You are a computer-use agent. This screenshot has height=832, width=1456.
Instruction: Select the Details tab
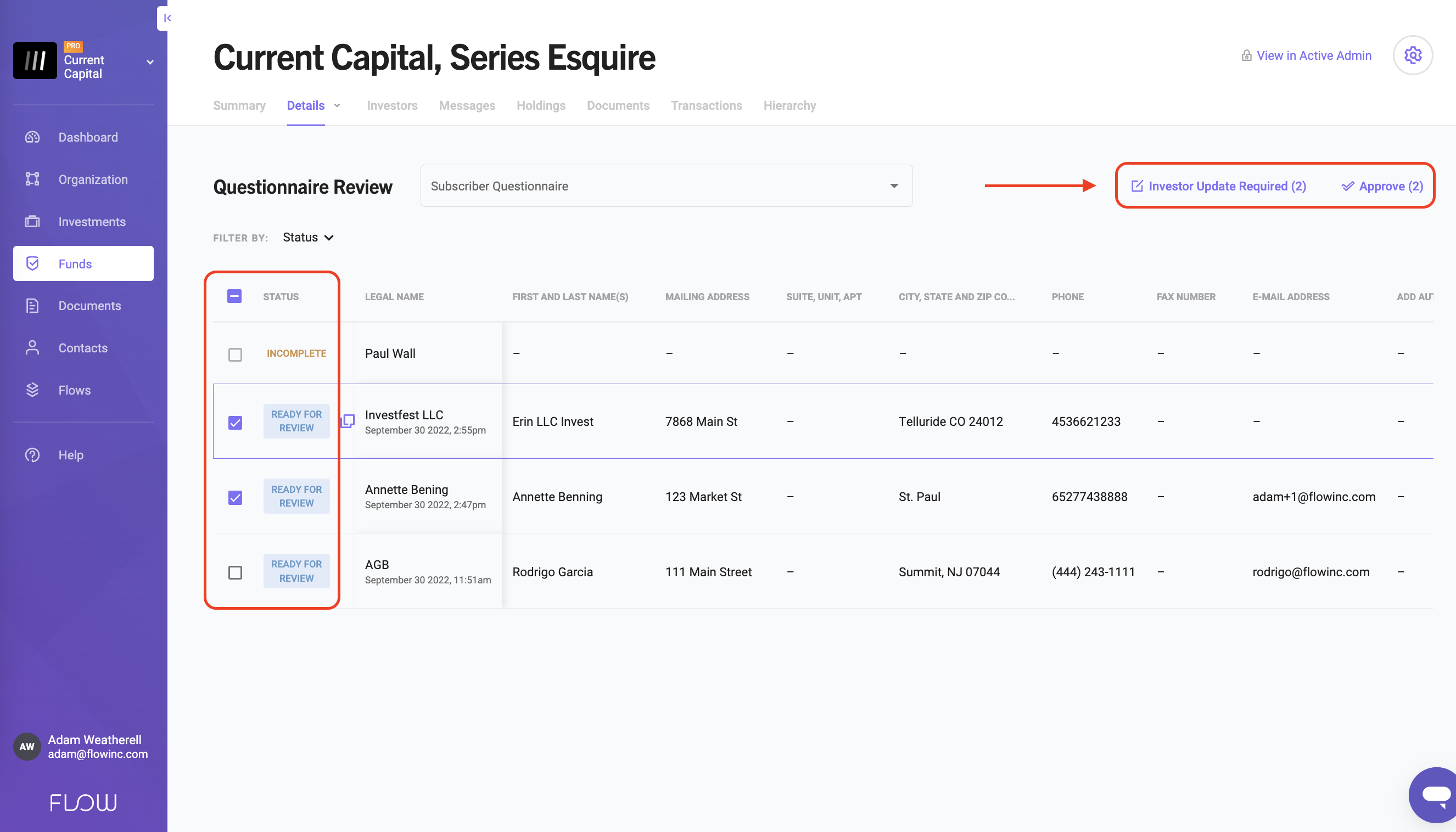306,106
